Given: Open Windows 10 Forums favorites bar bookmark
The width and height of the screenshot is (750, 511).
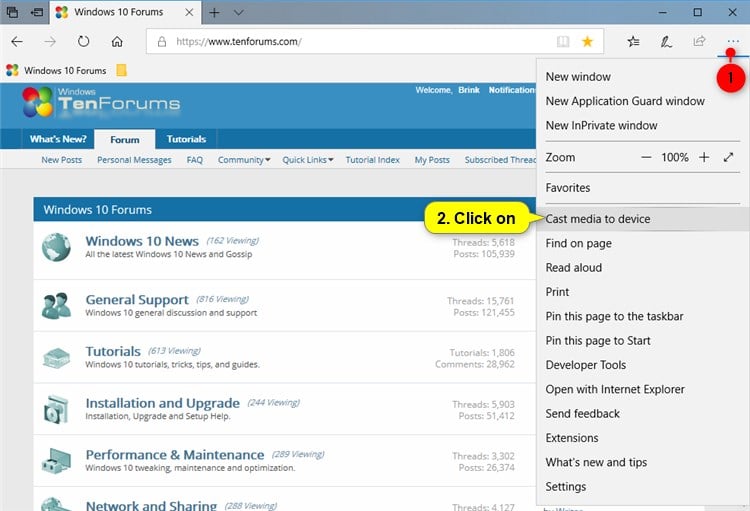Looking at the screenshot, I should click(56, 70).
